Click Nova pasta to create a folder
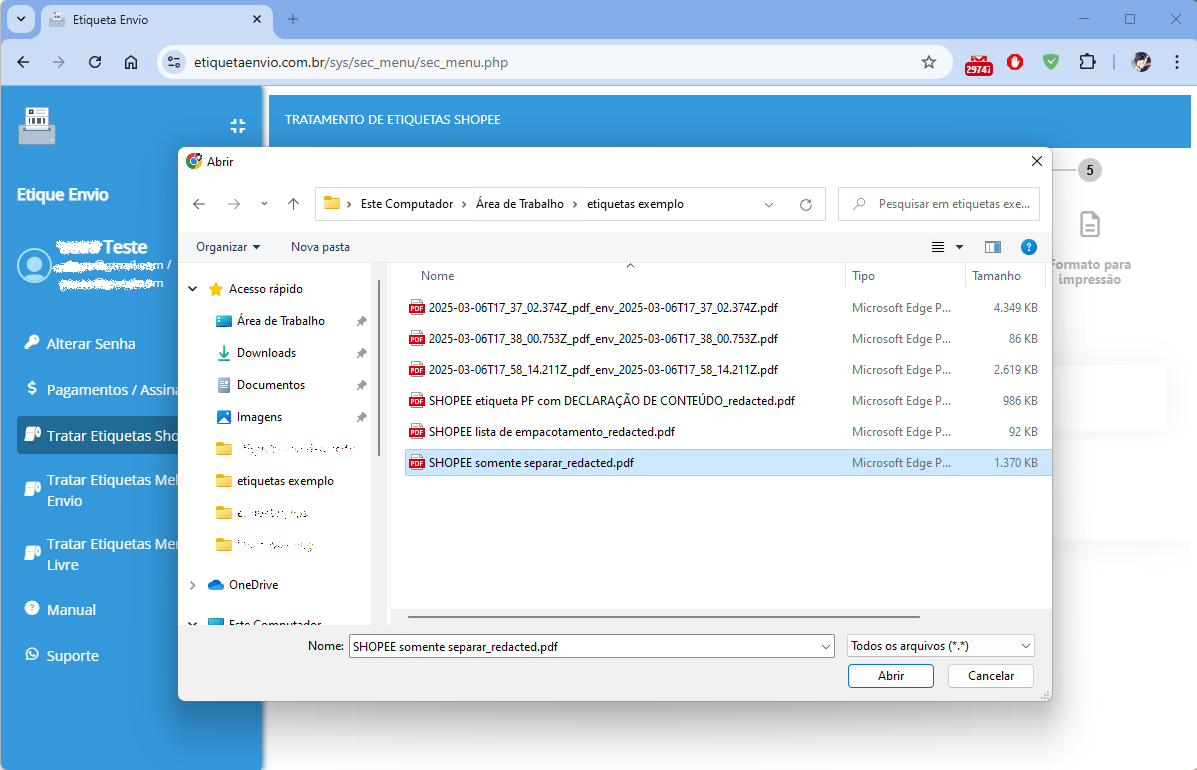 pos(320,246)
